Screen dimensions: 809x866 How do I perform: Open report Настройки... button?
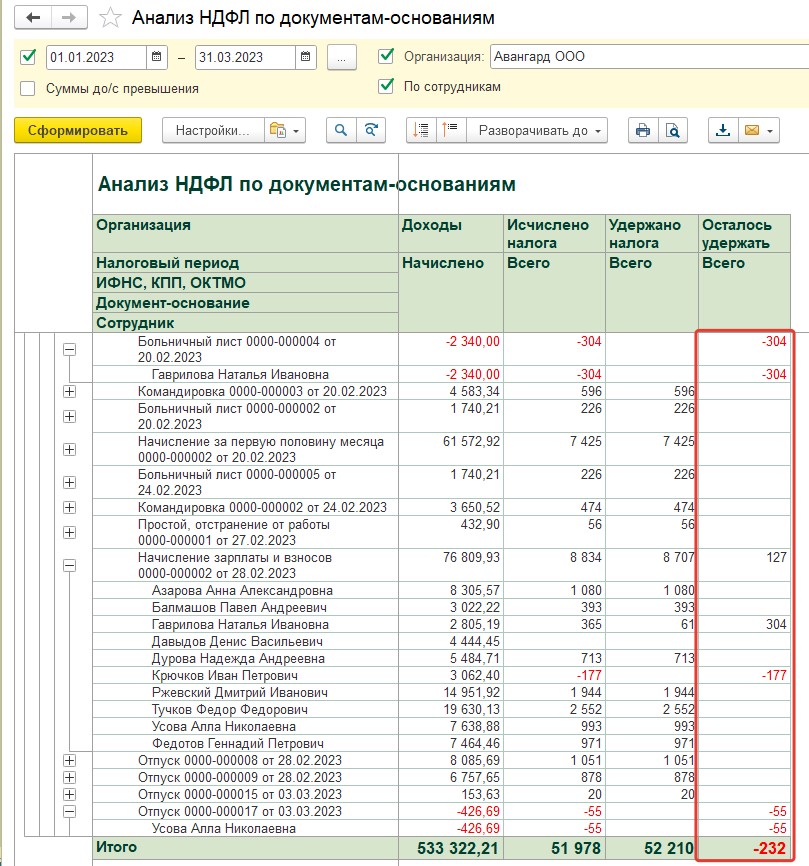tap(213, 131)
